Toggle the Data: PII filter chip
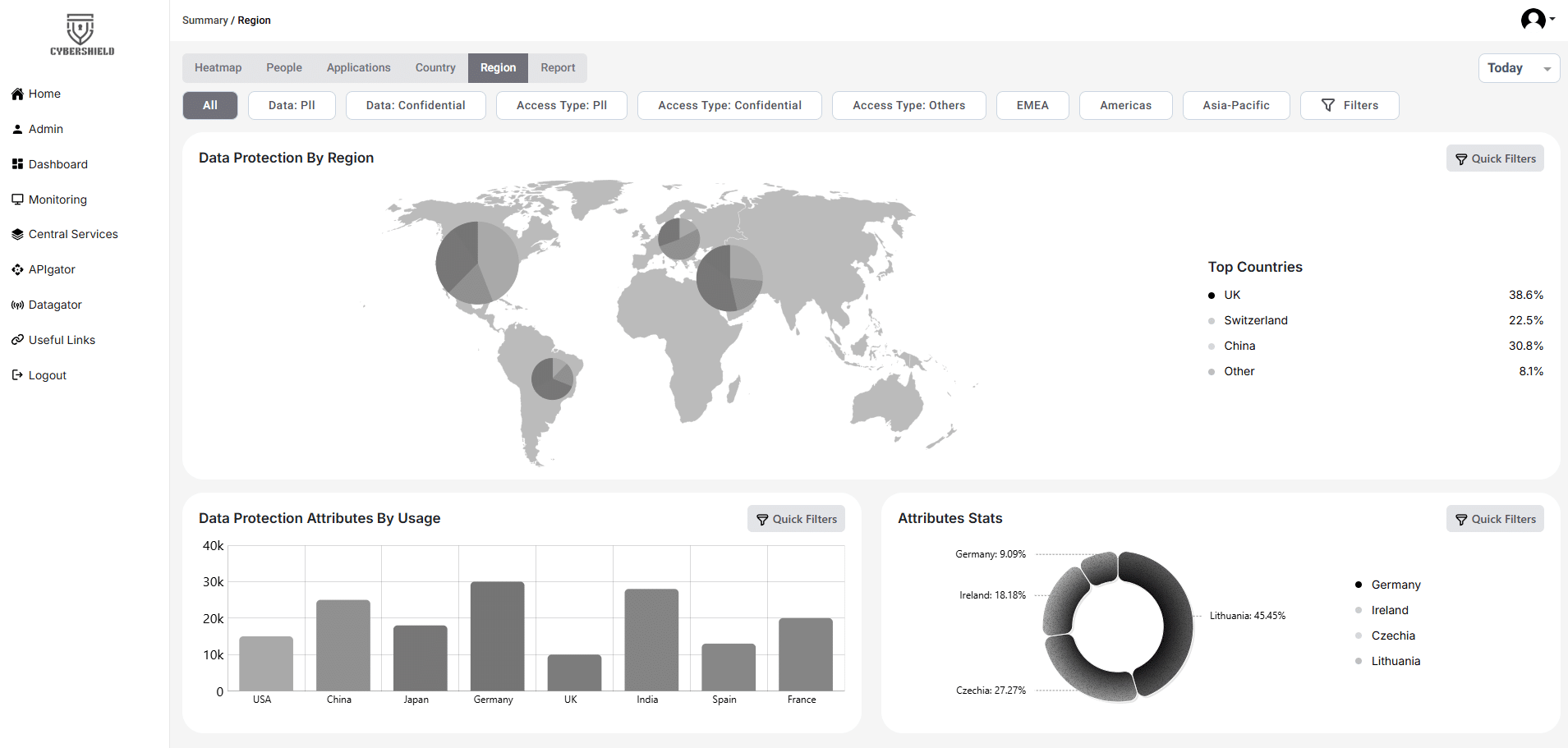The height and width of the screenshot is (748, 1568). point(292,105)
